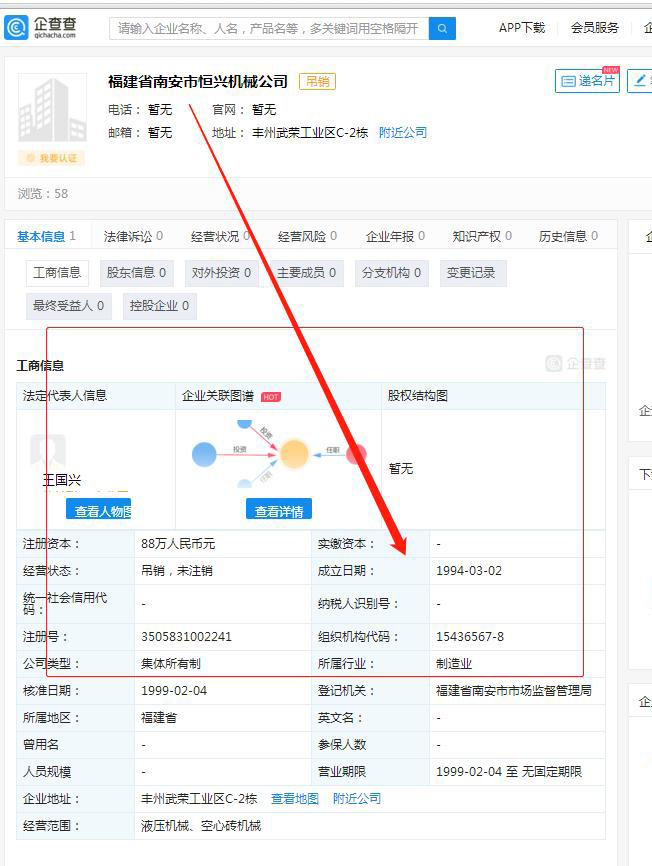Open the APP下载 menu item
This screenshot has height=866, width=652.
[x=522, y=28]
